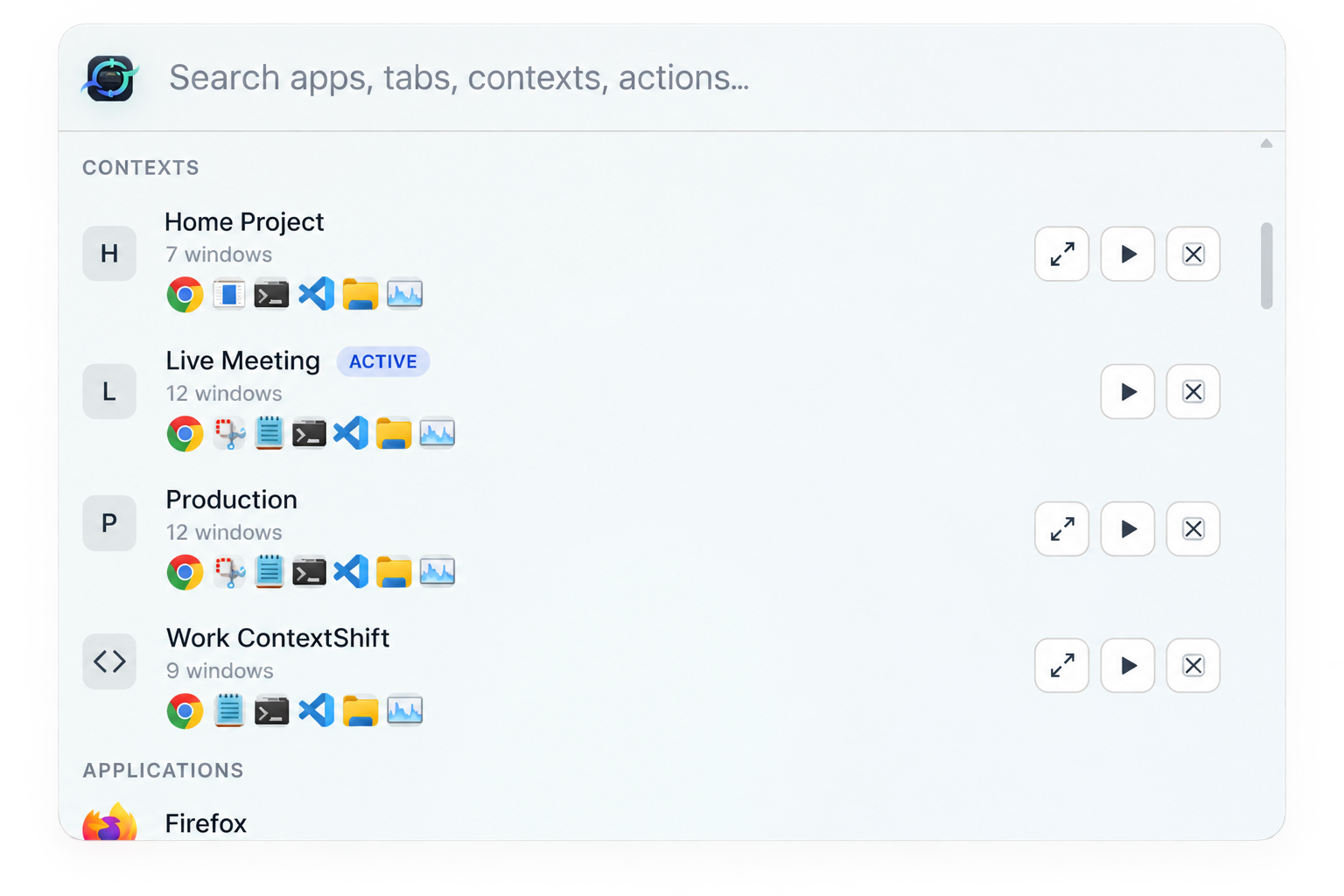Launch the Live Meeting context with play

pyautogui.click(x=1127, y=392)
